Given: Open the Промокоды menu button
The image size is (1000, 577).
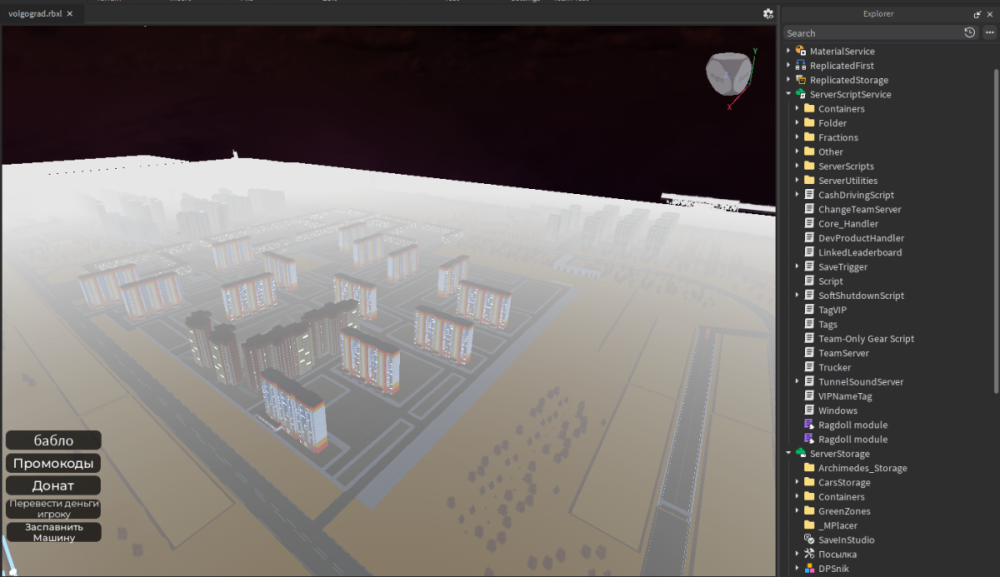Looking at the screenshot, I should point(54,463).
